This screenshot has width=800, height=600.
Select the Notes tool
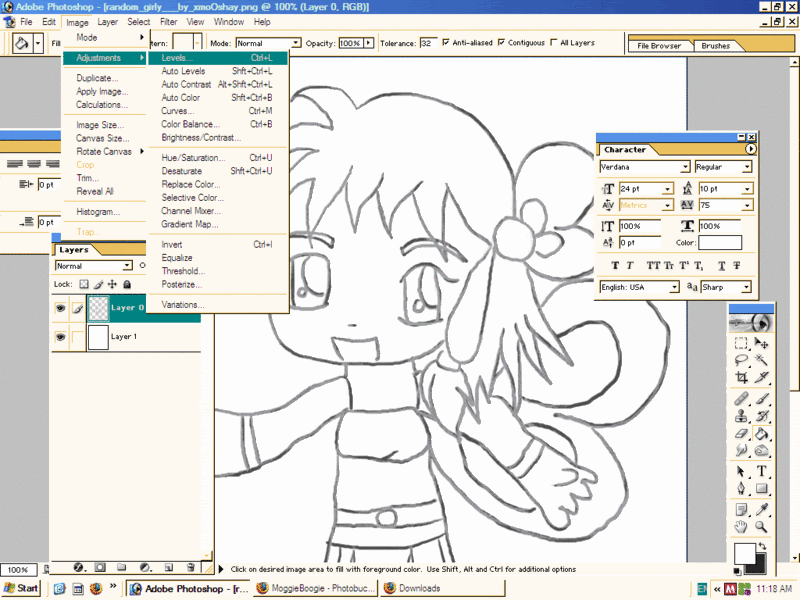click(x=741, y=509)
